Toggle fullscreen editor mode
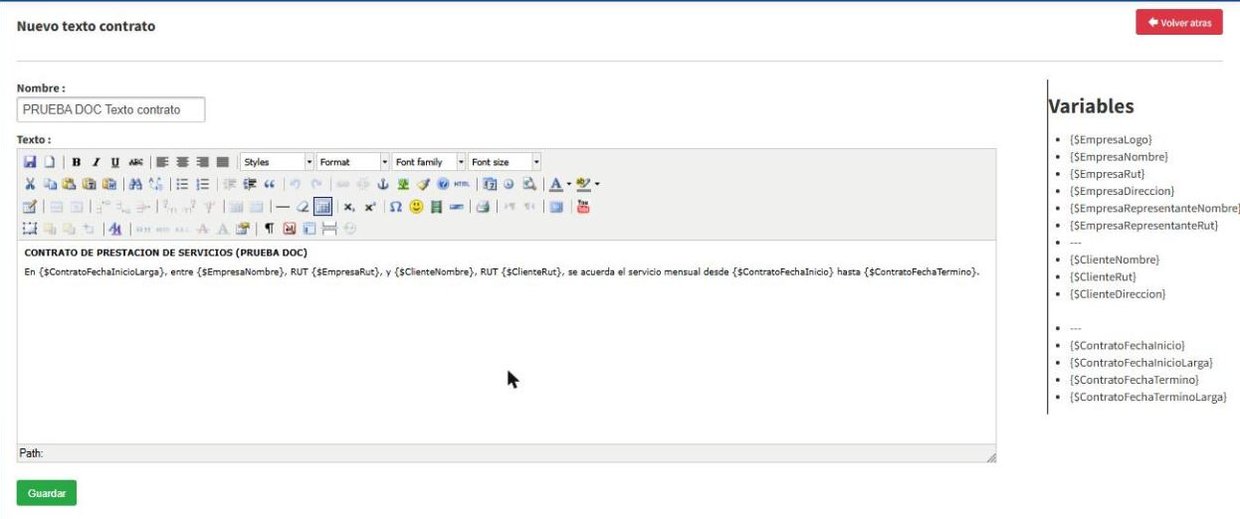This screenshot has width=1240, height=519. point(556,207)
